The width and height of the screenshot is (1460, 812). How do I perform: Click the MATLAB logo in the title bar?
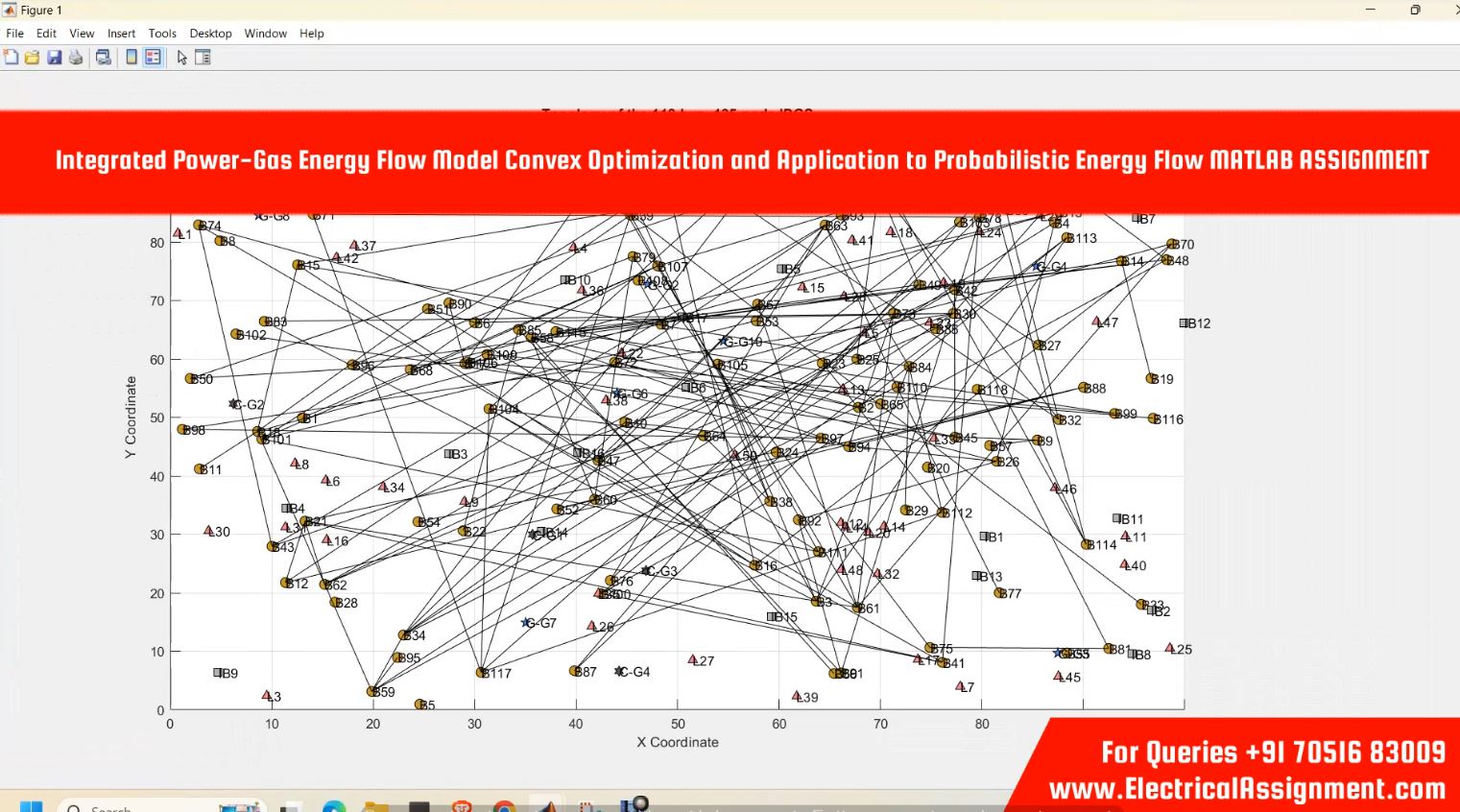point(10,10)
